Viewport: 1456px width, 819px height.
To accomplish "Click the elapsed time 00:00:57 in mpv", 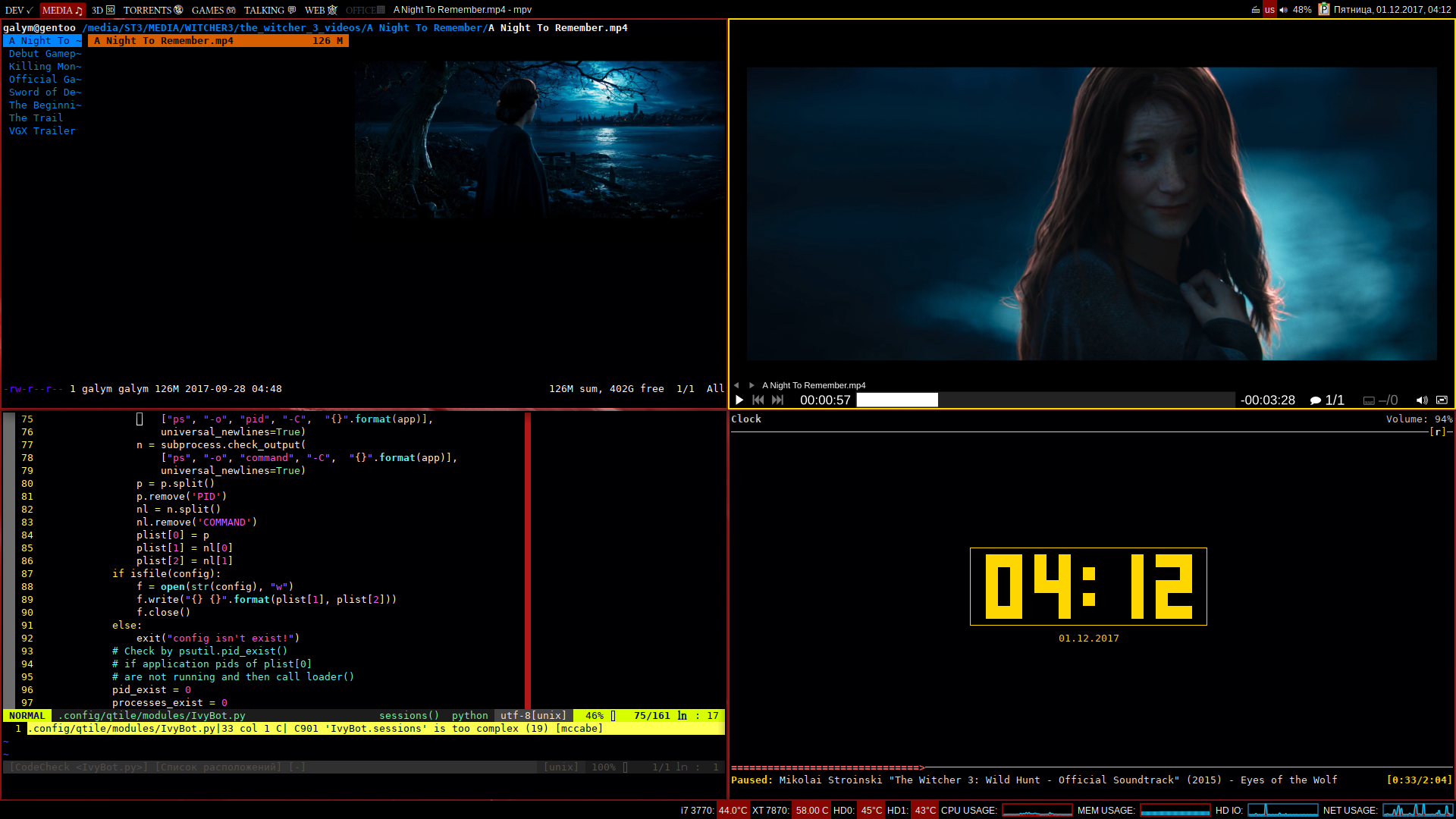I will [825, 400].
